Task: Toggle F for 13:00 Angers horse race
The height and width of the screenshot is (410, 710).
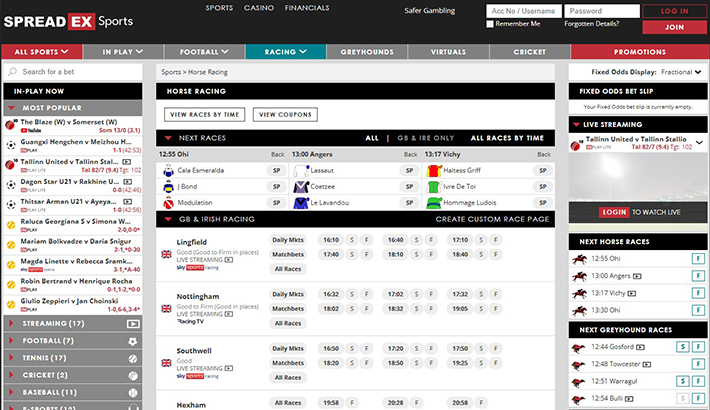Action: click(x=698, y=276)
